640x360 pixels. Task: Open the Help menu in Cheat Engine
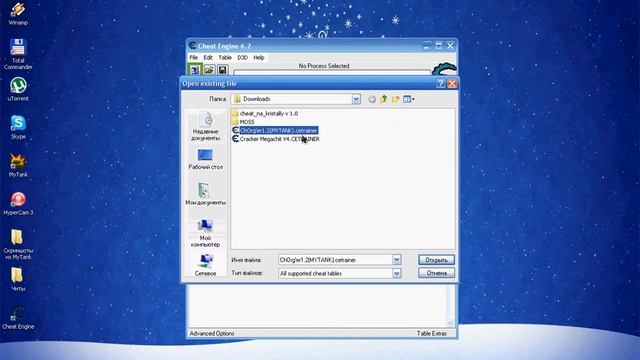coord(259,58)
